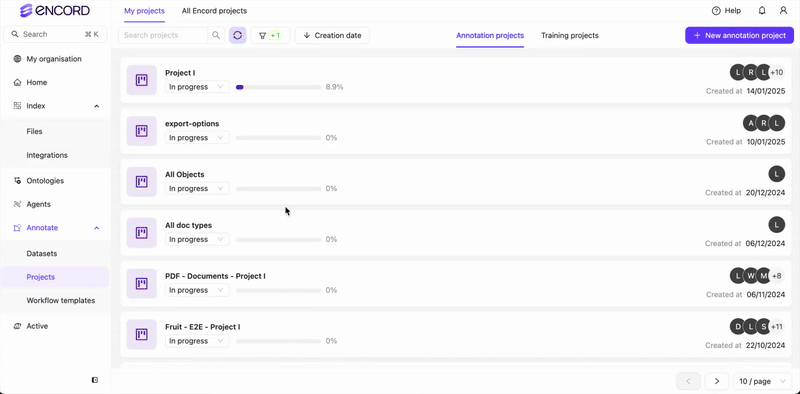Open status dropdown for Fruit - E2E - Project I
Image resolution: width=800 pixels, height=394 pixels.
click(197, 341)
